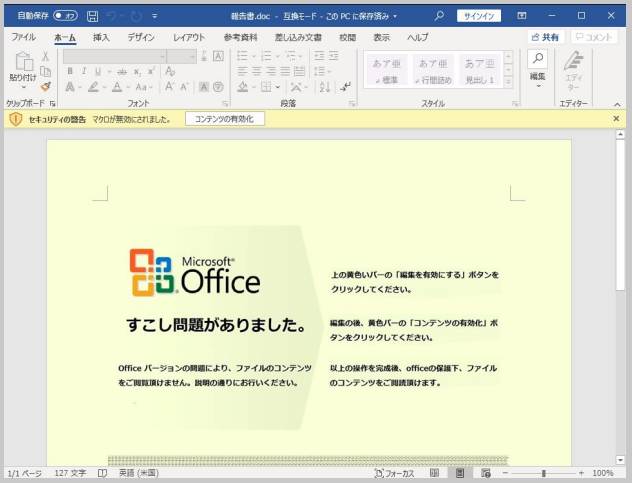Open the ヘルプ tab
The image size is (632, 483).
tap(417, 37)
